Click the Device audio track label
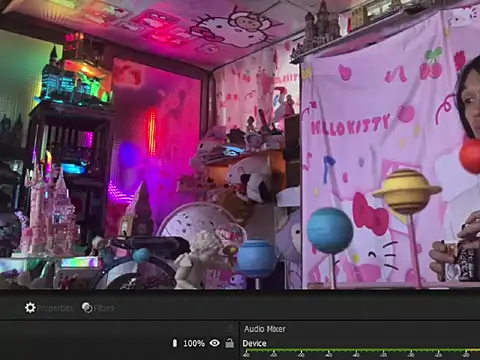Screen dimensions: 480x360 [254, 343]
